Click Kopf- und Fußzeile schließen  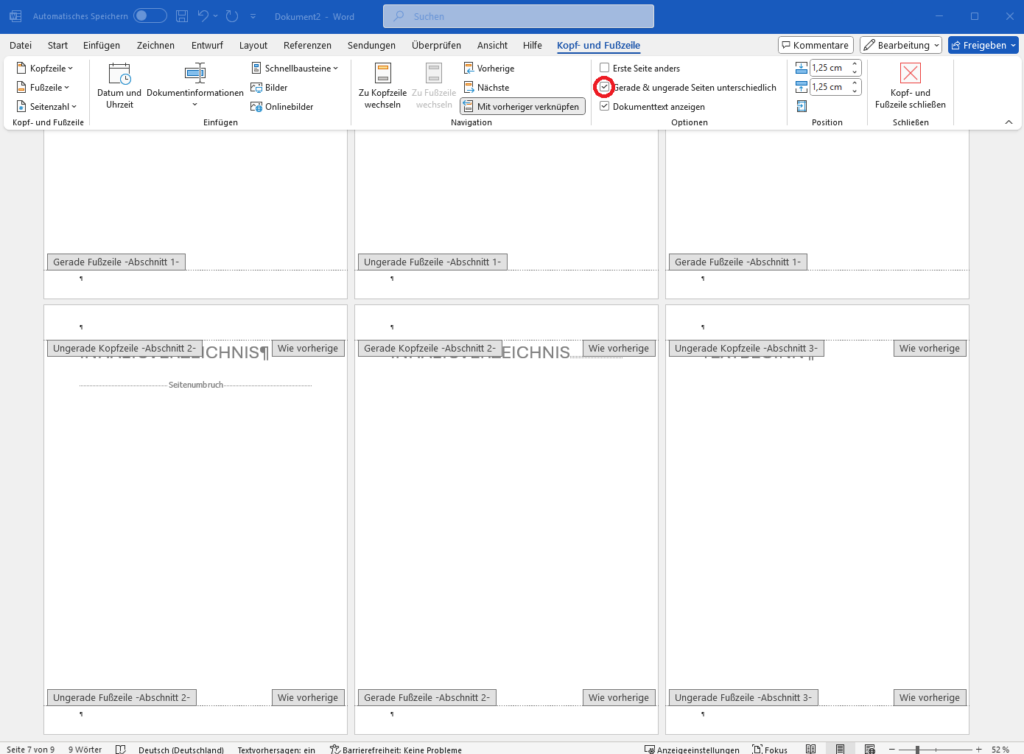[x=910, y=86]
